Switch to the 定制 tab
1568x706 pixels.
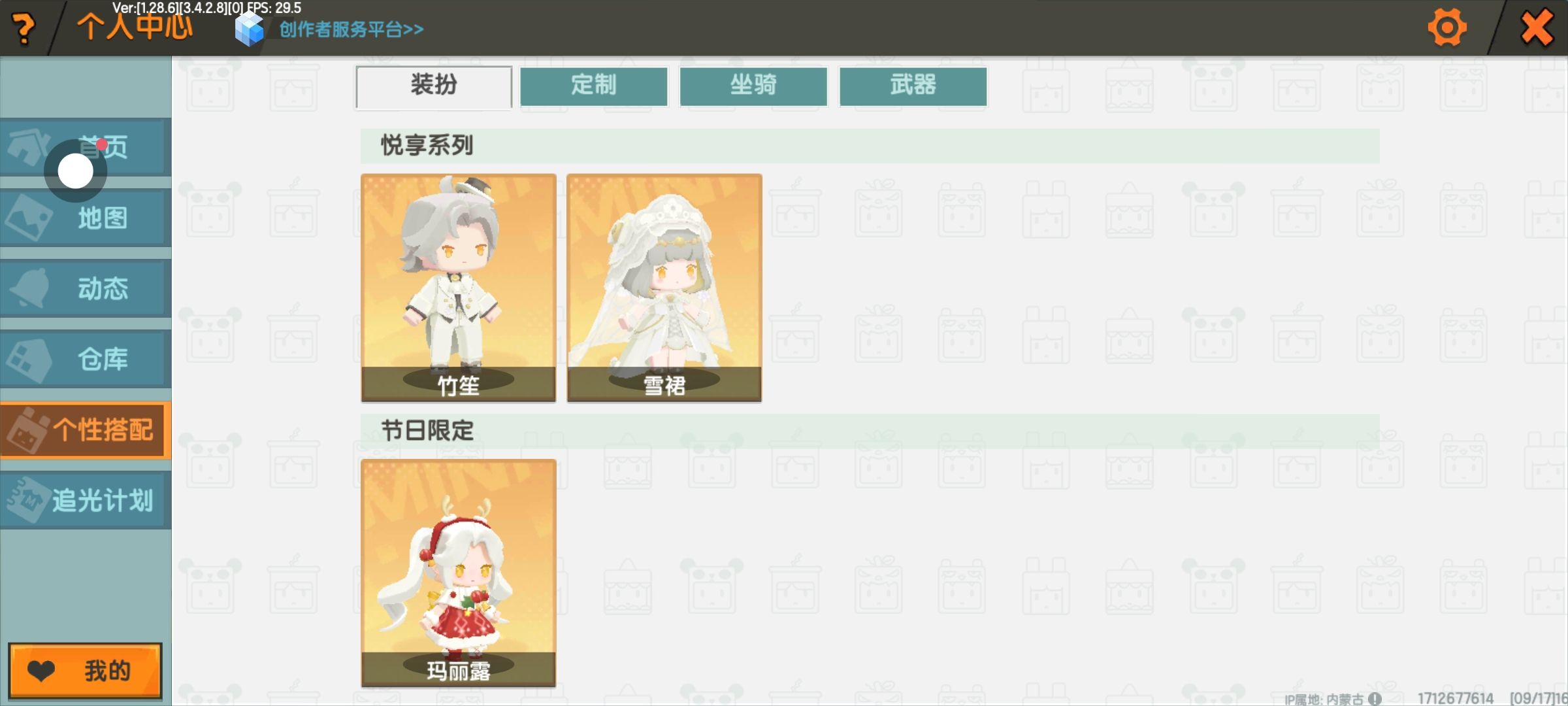pos(594,86)
